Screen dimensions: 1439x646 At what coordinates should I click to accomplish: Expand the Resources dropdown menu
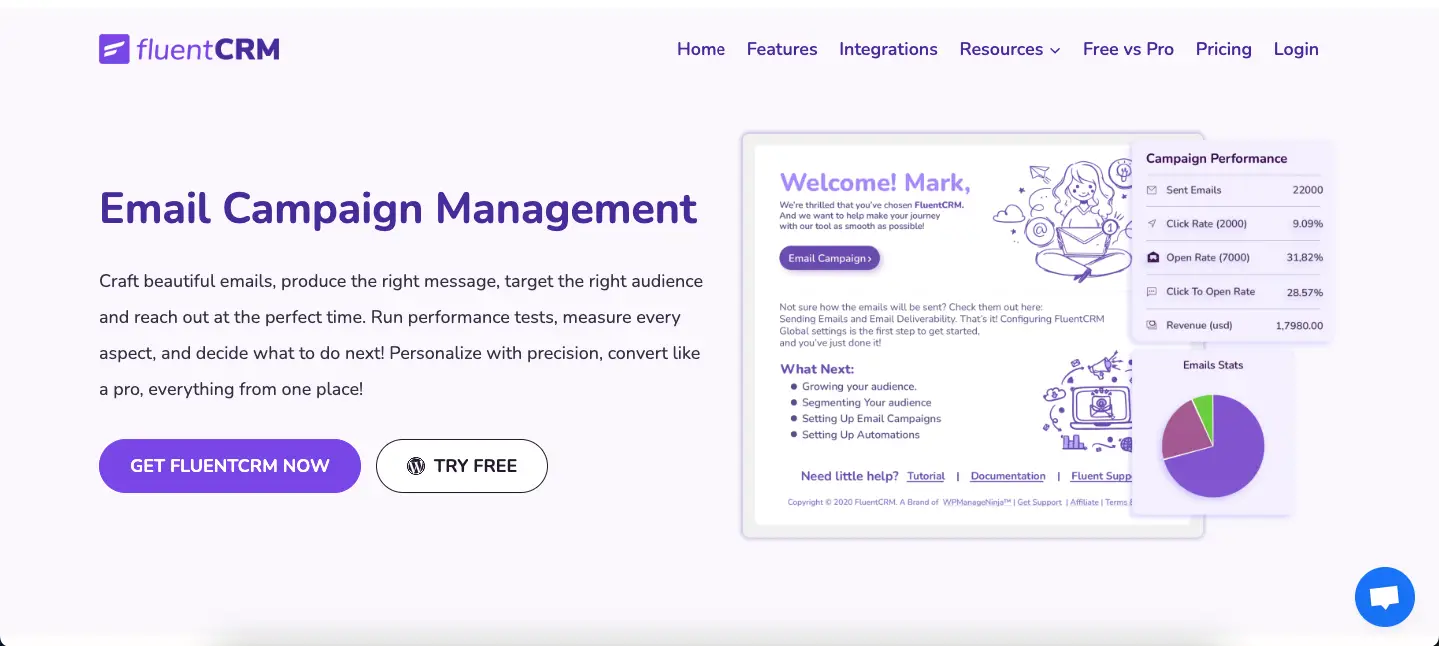click(x=1010, y=49)
